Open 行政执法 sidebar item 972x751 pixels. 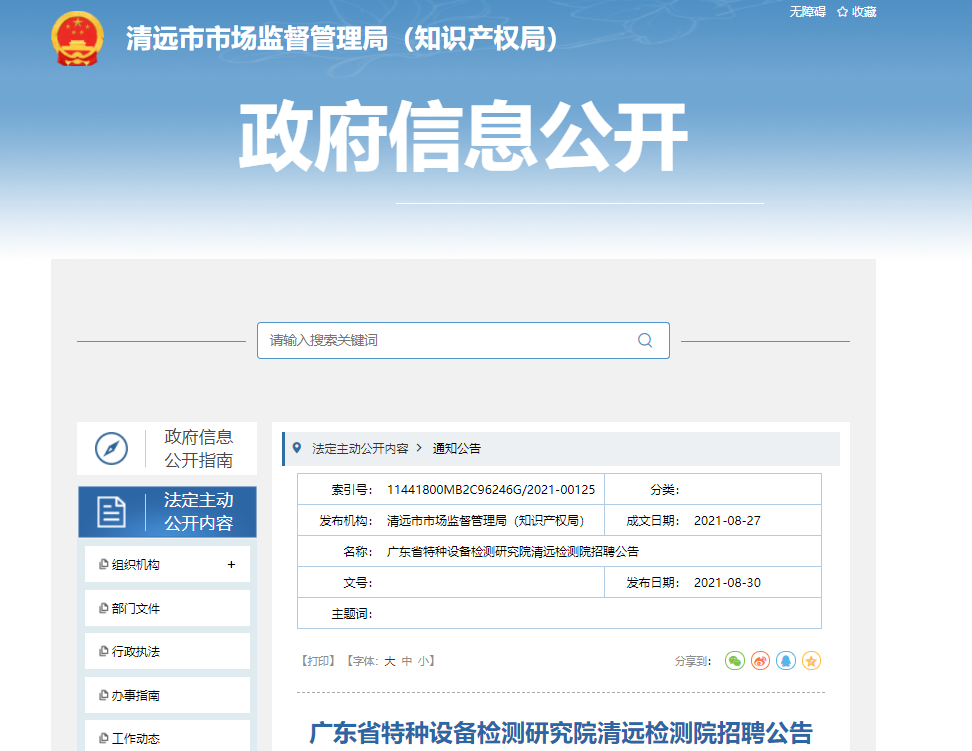tap(167, 651)
